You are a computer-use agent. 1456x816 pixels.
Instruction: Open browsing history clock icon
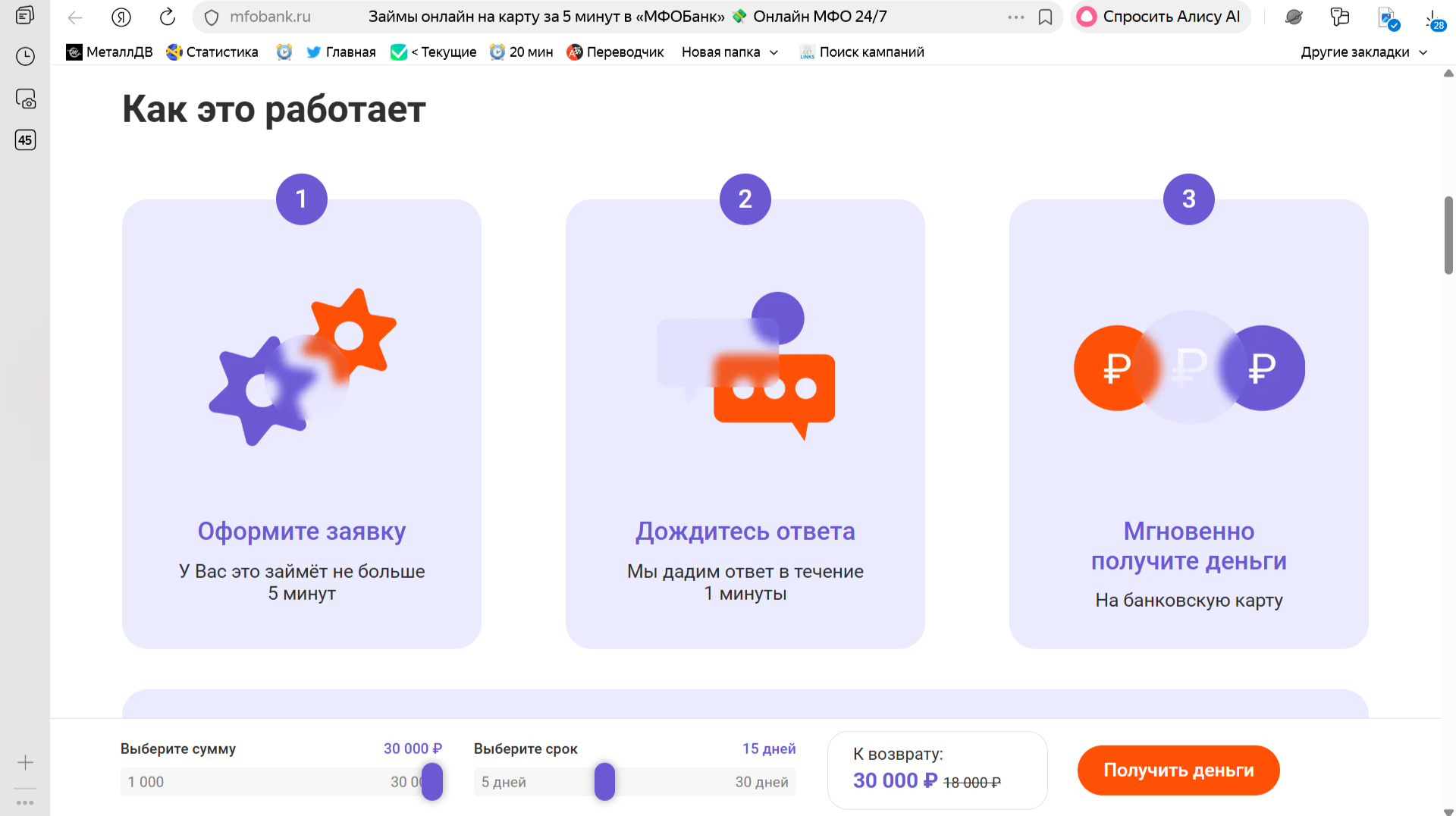tap(25, 56)
